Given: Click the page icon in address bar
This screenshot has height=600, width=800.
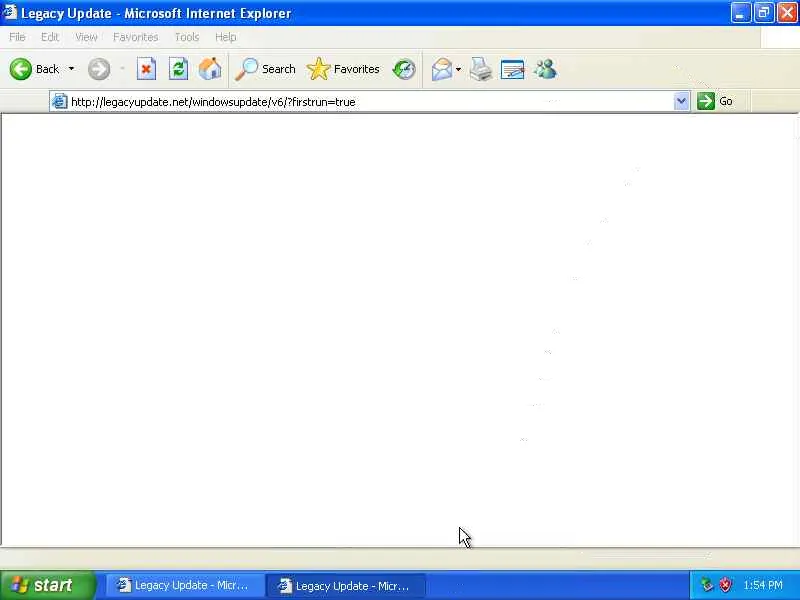Looking at the screenshot, I should 59,102.
